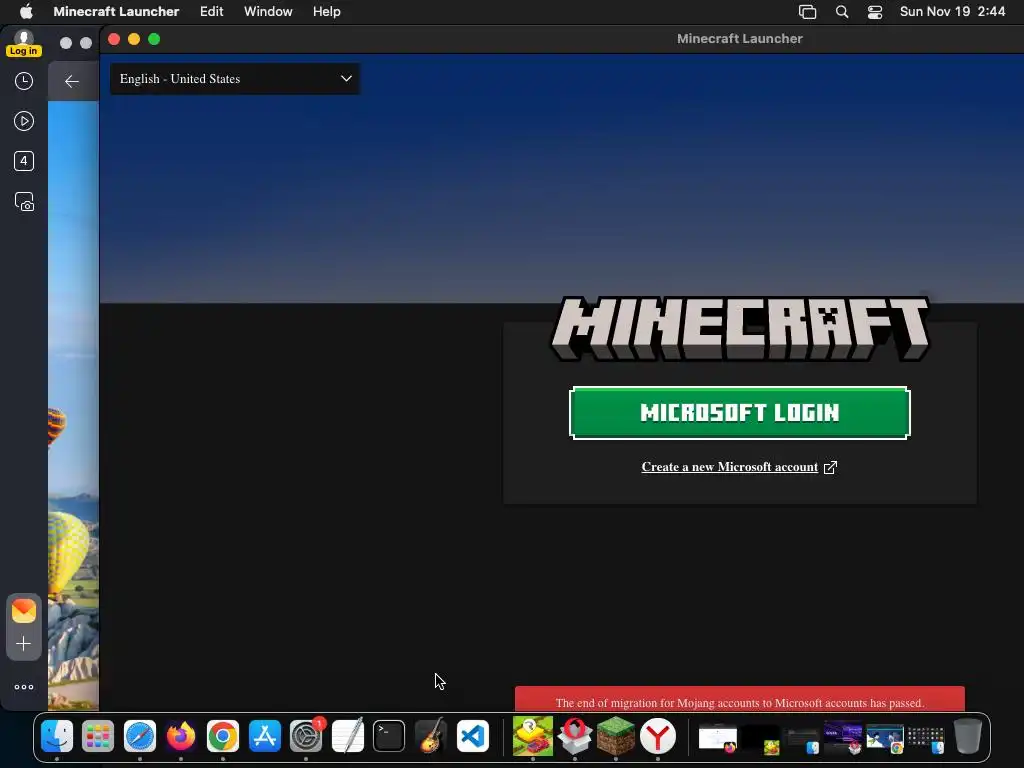
Task: Open Terminal from the Dock
Action: (389, 736)
